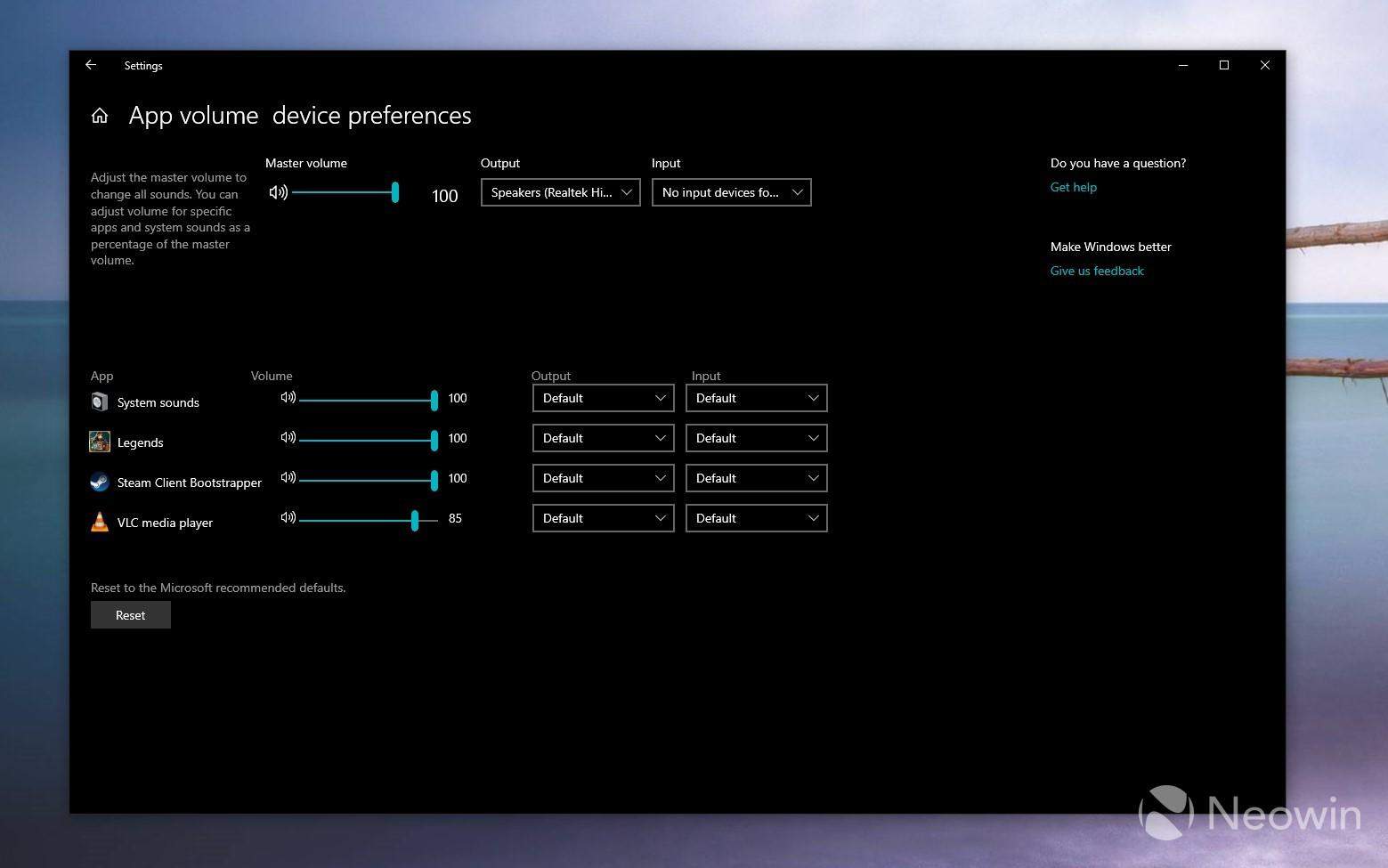This screenshot has height=868, width=1388.
Task: Click the Steam Client Bootstrapper icon
Action: [100, 482]
